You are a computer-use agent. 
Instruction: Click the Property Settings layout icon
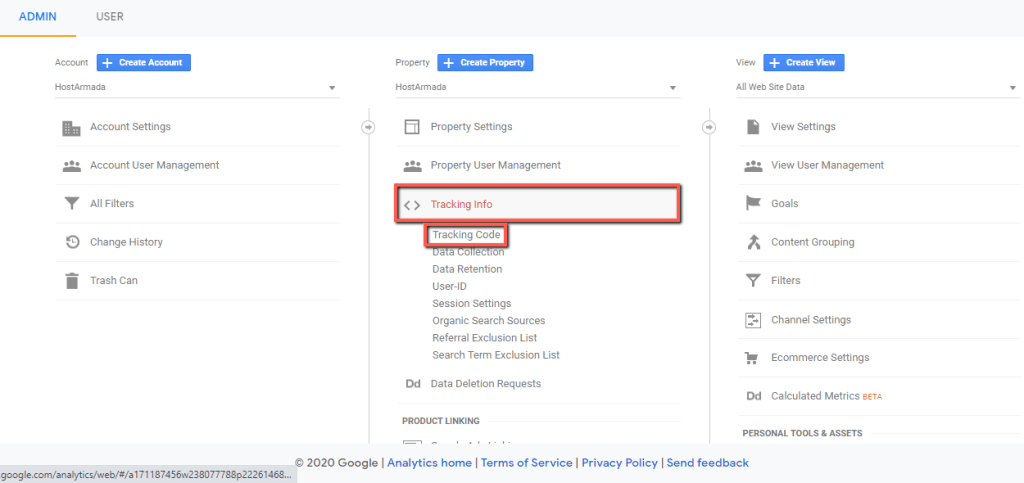(x=411, y=127)
